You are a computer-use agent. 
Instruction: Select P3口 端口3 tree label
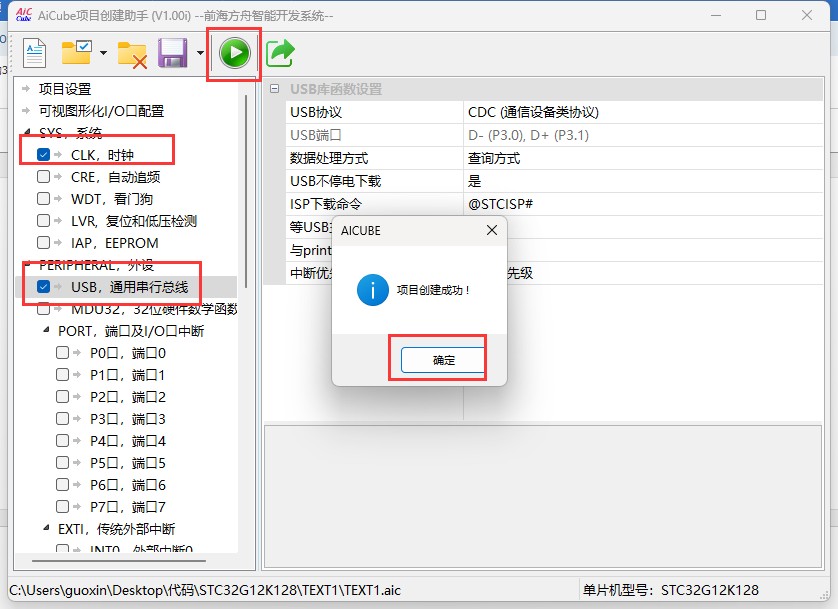tap(128, 419)
